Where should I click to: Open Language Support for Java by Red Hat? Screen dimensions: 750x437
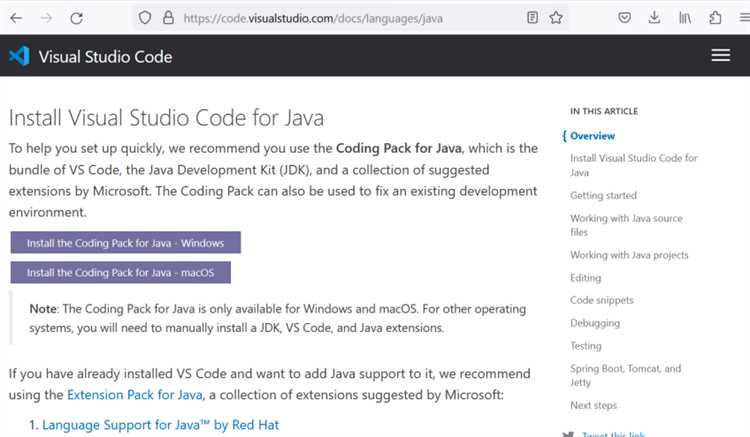coord(160,425)
